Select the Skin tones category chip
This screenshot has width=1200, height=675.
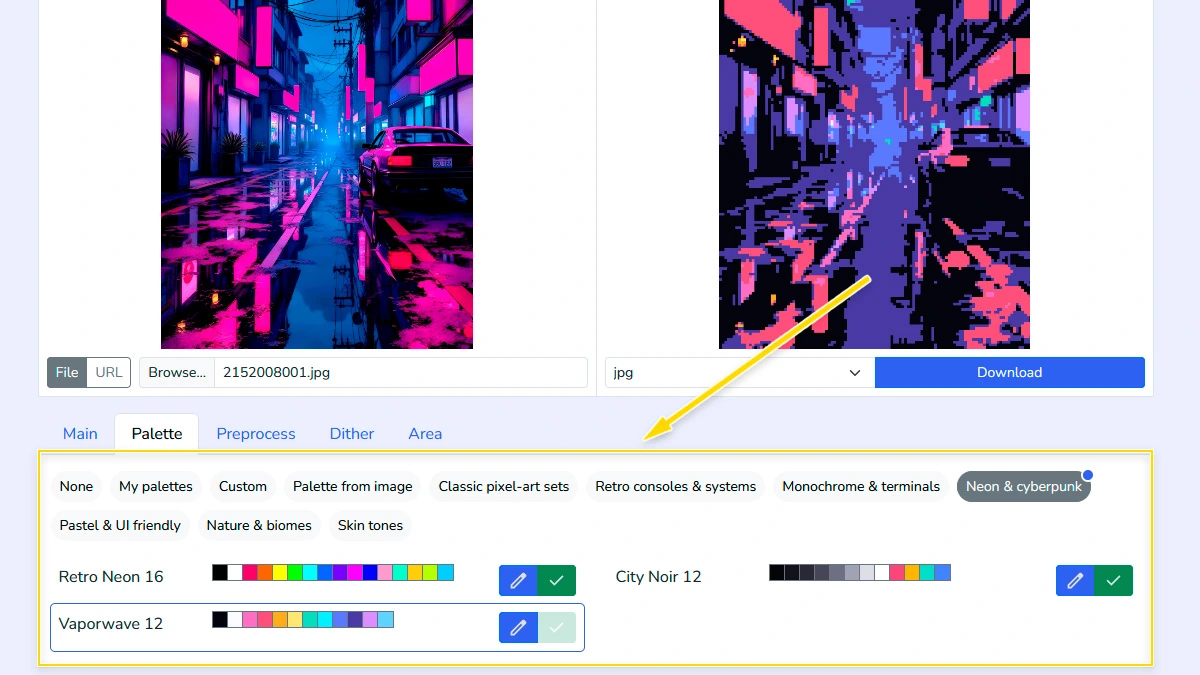point(370,525)
